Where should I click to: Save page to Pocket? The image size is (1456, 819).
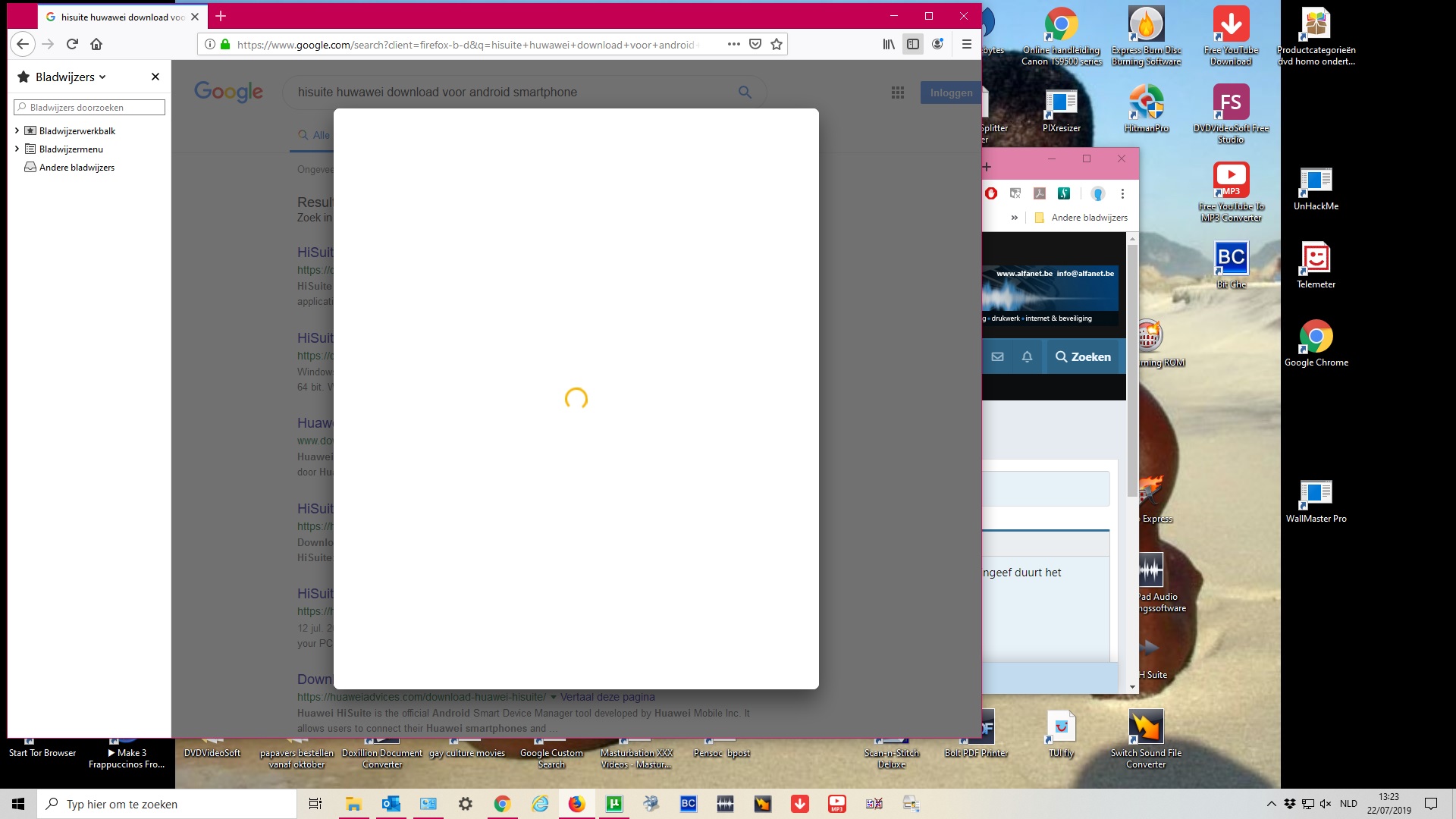coord(755,44)
